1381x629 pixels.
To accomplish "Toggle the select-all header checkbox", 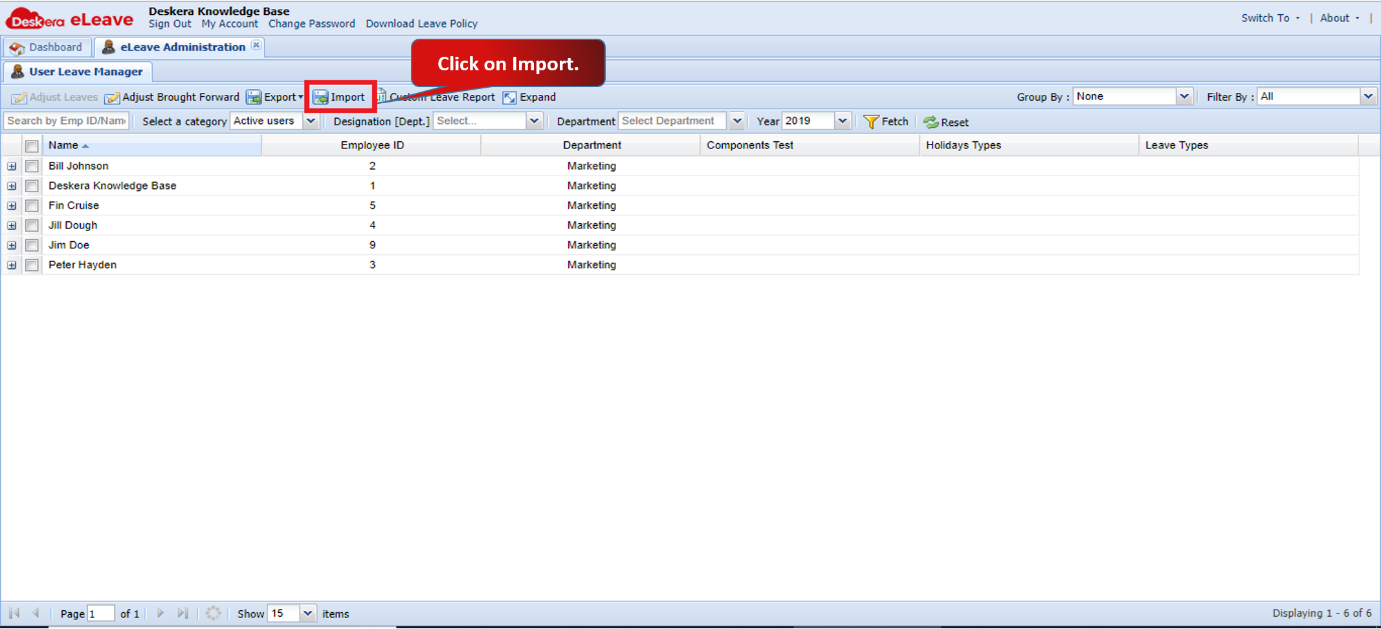I will [x=32, y=146].
